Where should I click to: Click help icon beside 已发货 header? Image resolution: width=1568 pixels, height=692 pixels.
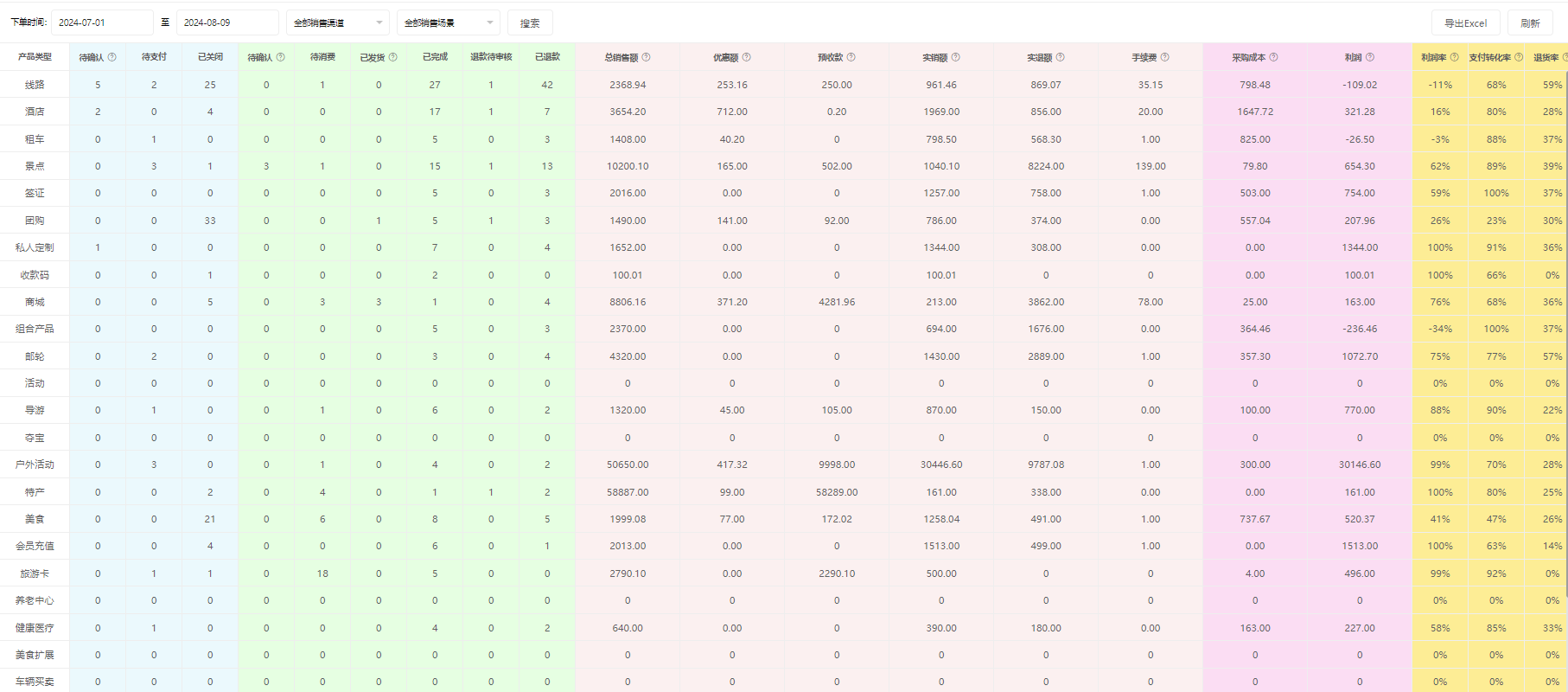click(x=393, y=57)
